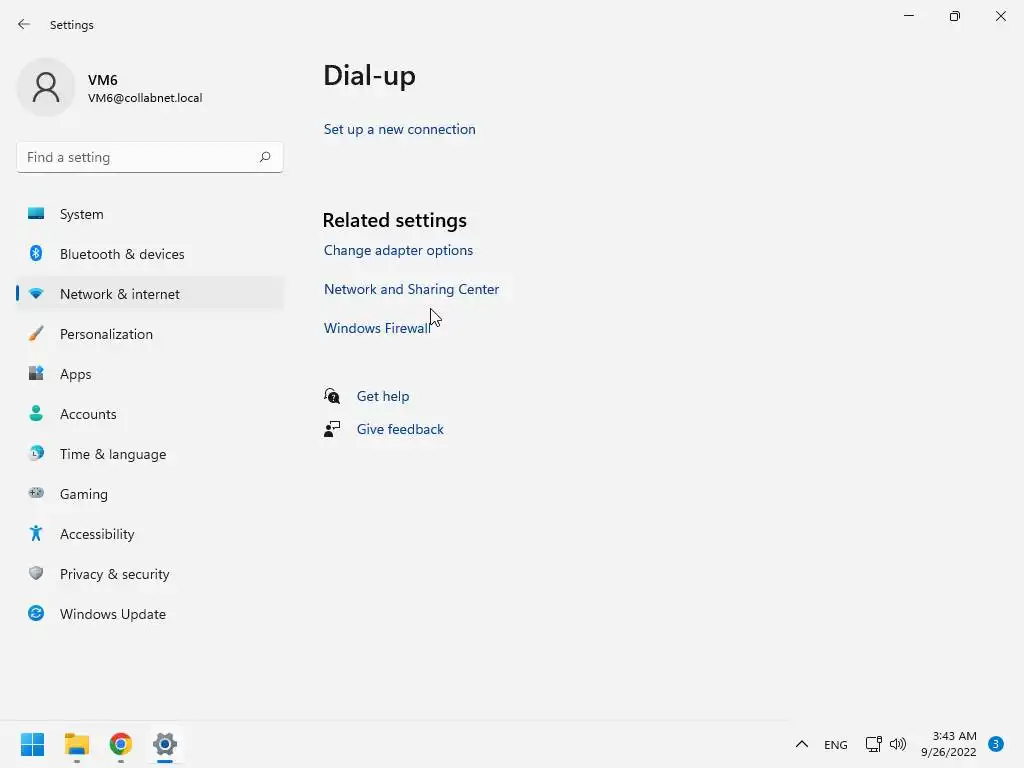Open the volume speaker tray icon
The width and height of the screenshot is (1024, 768).
[x=898, y=744]
